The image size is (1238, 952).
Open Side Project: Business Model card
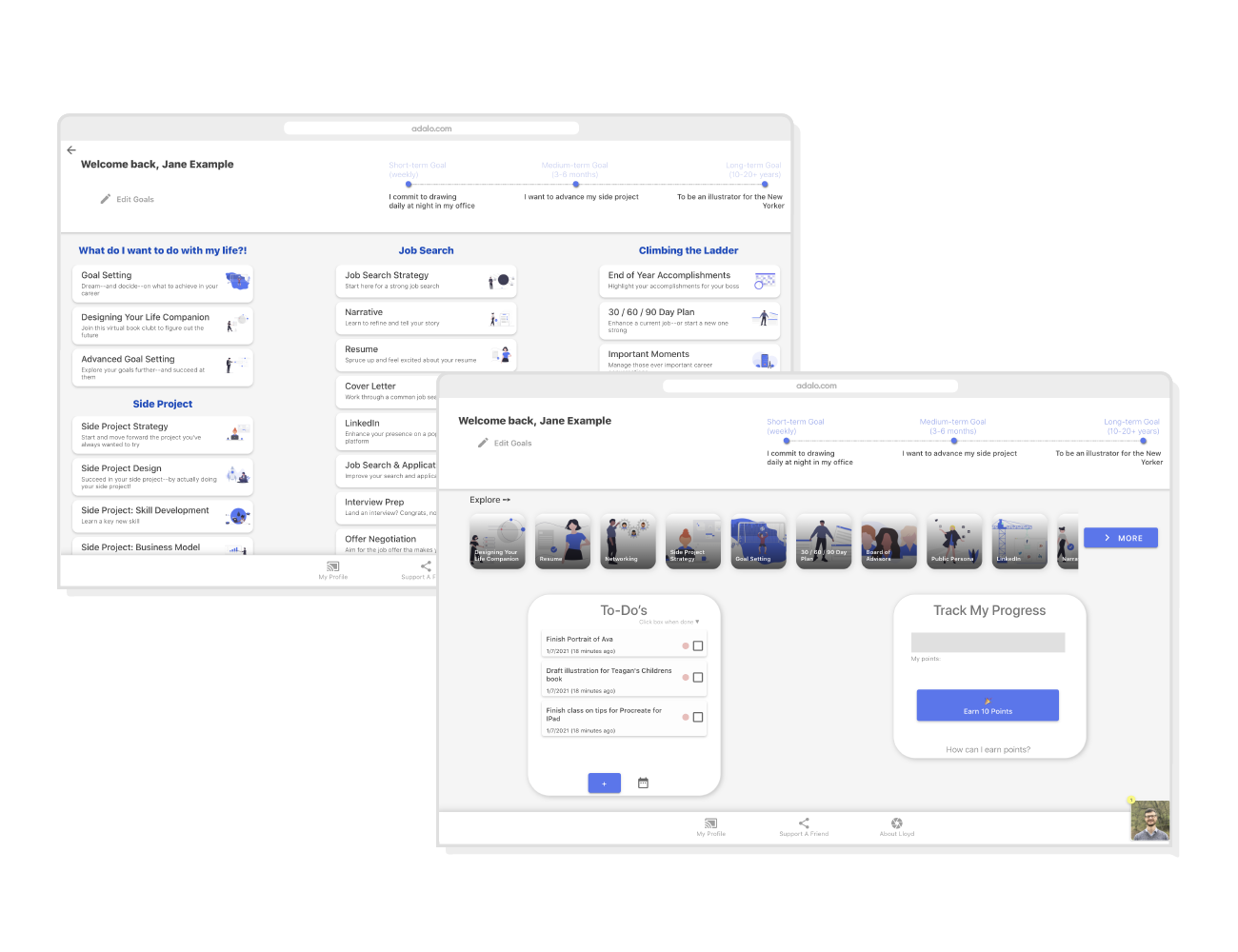pyautogui.click(x=163, y=547)
